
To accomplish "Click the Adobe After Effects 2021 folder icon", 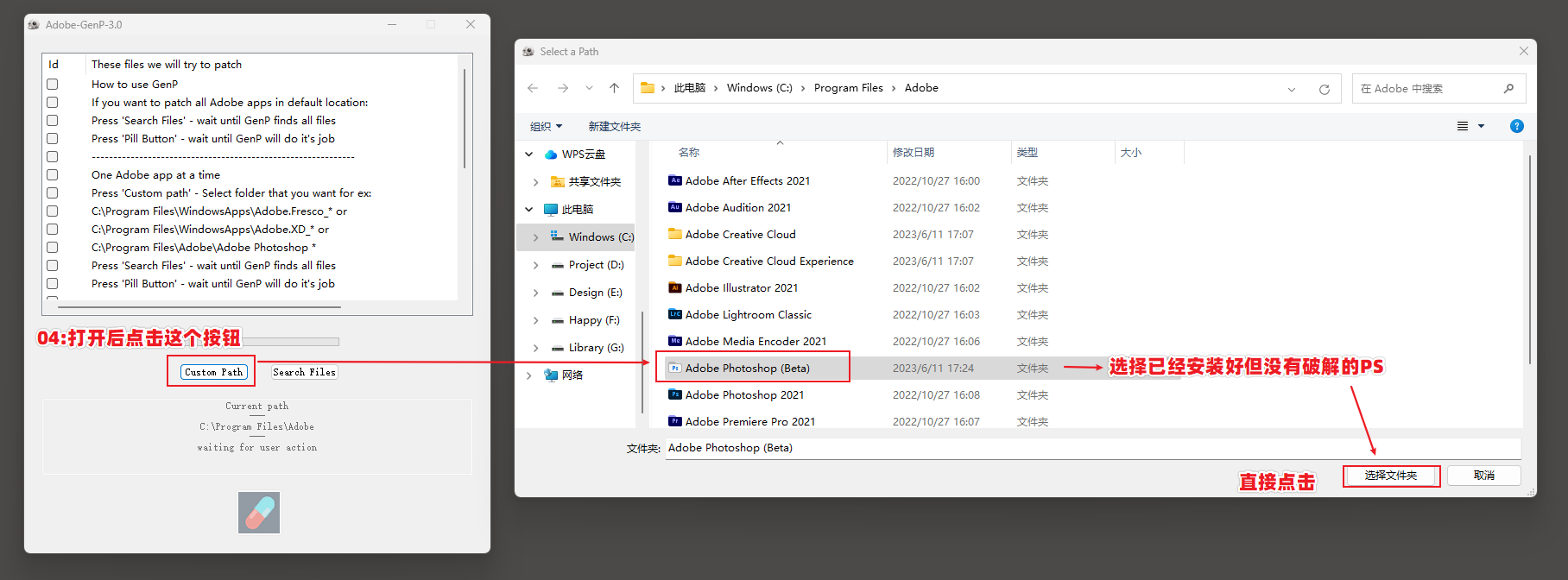I will [x=675, y=180].
